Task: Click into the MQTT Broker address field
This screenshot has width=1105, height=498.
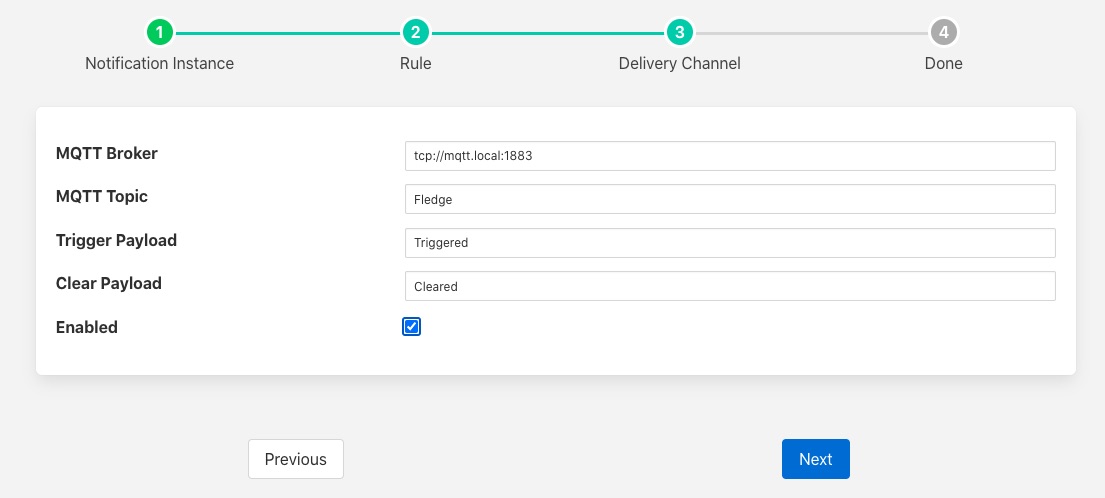Action: (729, 156)
